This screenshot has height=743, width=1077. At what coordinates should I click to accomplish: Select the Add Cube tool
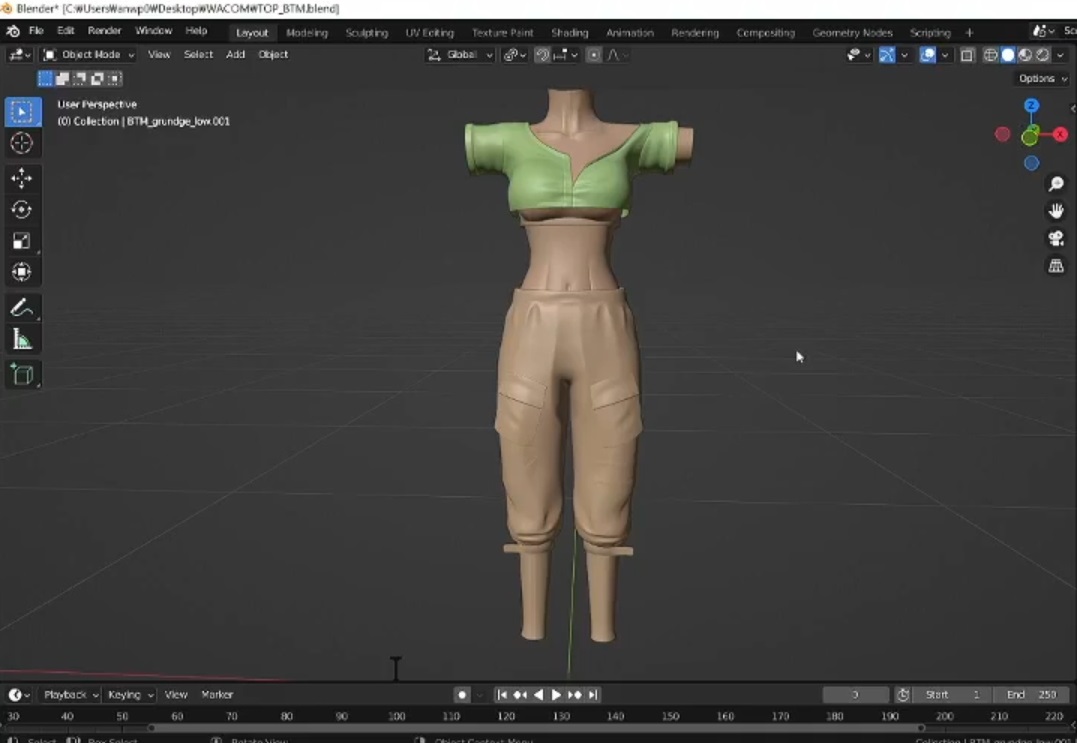point(22,375)
